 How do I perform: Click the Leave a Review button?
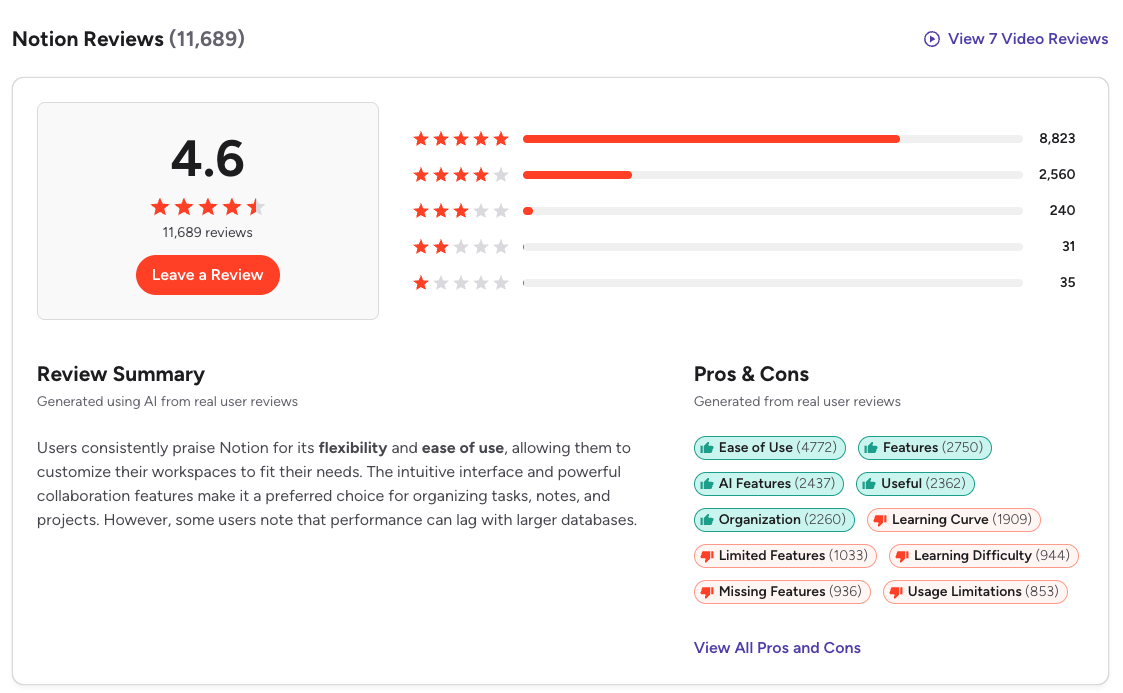208,275
